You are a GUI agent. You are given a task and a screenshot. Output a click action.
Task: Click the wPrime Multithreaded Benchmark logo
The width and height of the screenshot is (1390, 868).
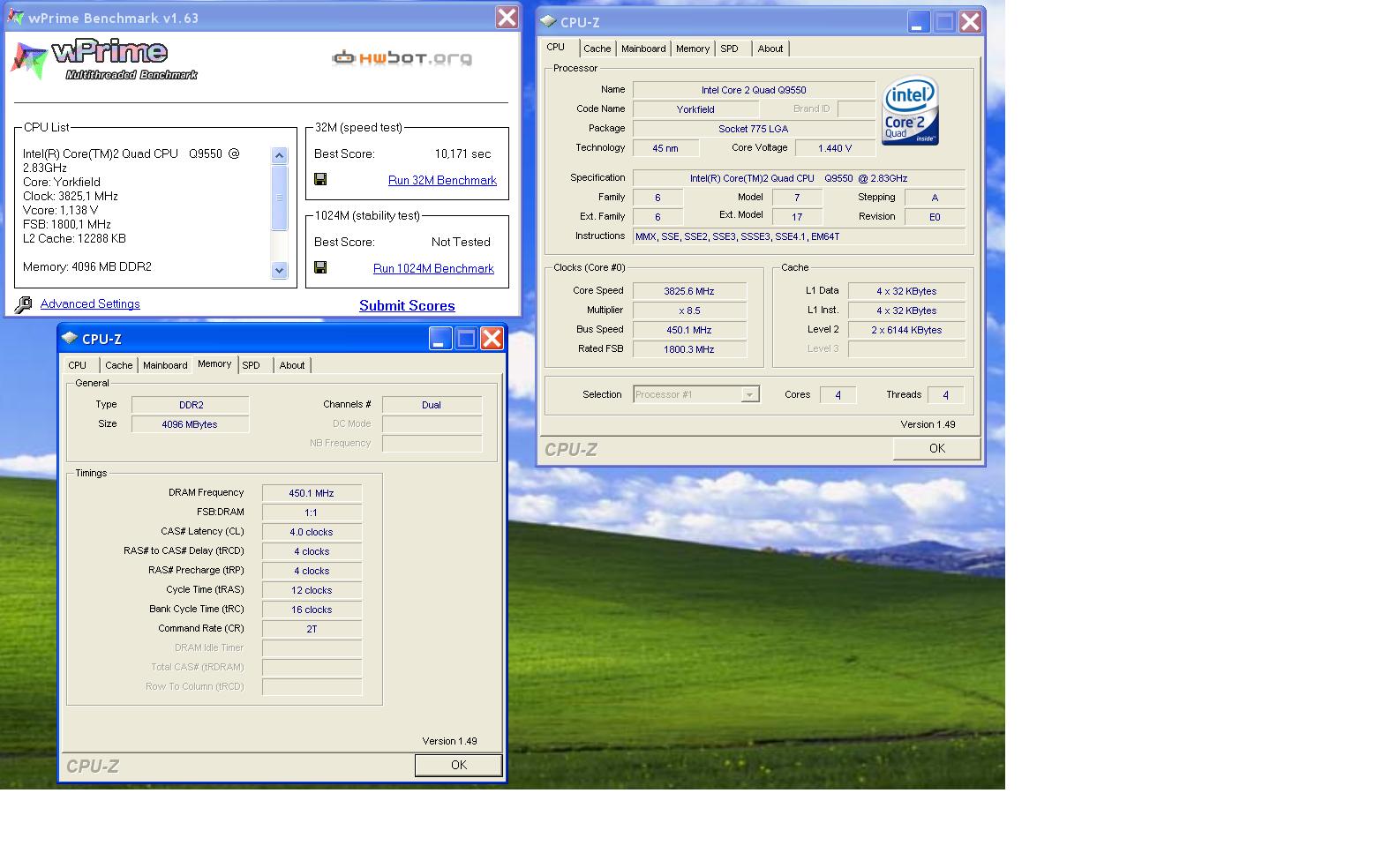pos(105,60)
